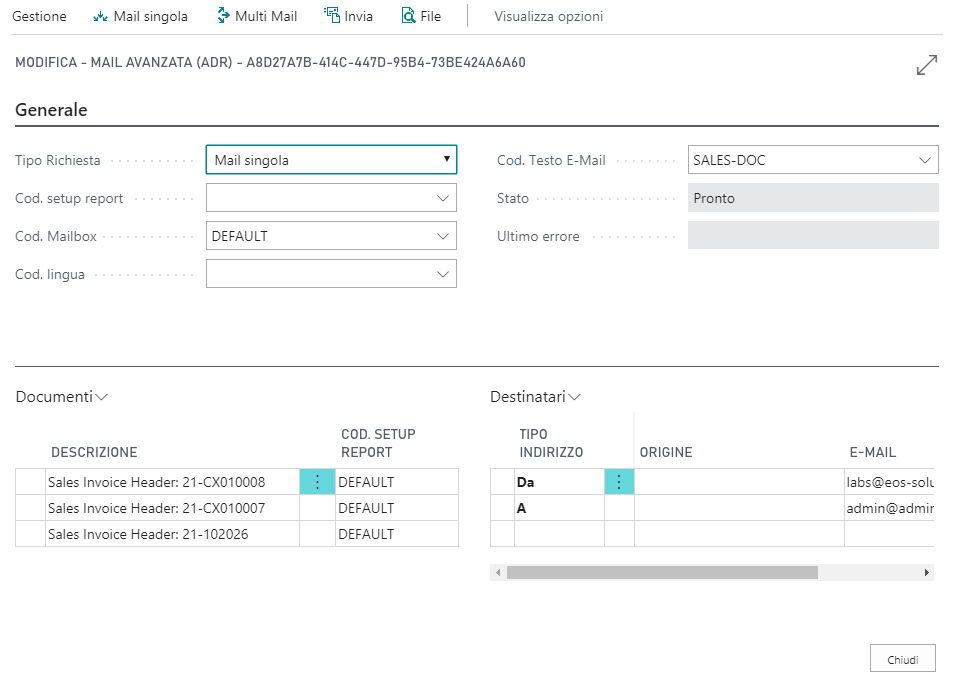Click right arrow of horizontal scrollbar

[x=927, y=573]
